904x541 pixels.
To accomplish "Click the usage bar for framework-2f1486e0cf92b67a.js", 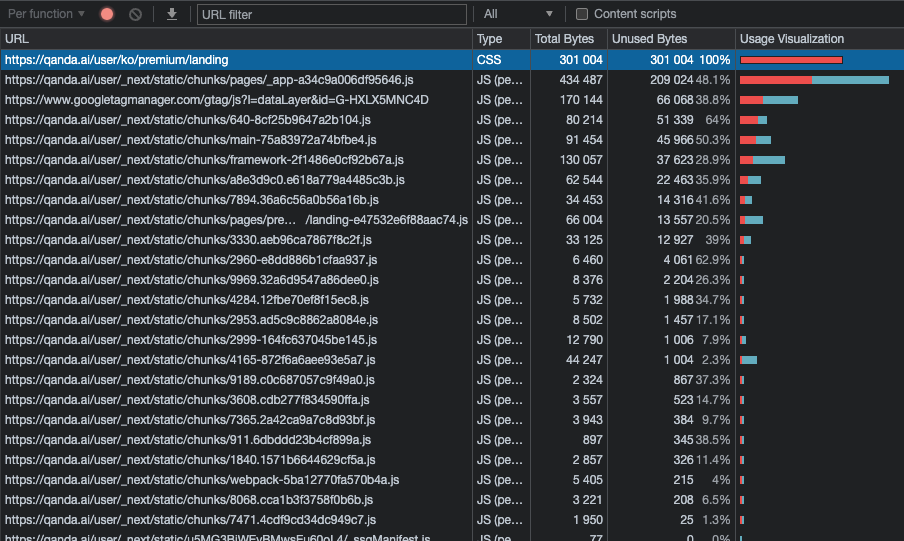I will click(x=762, y=160).
